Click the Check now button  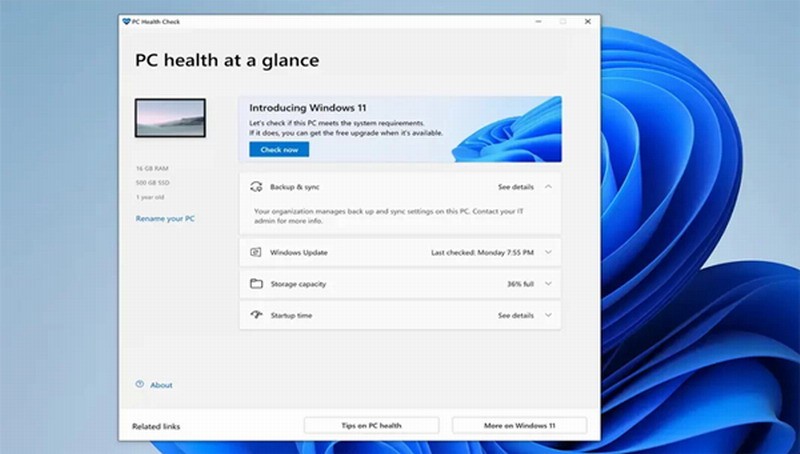279,149
